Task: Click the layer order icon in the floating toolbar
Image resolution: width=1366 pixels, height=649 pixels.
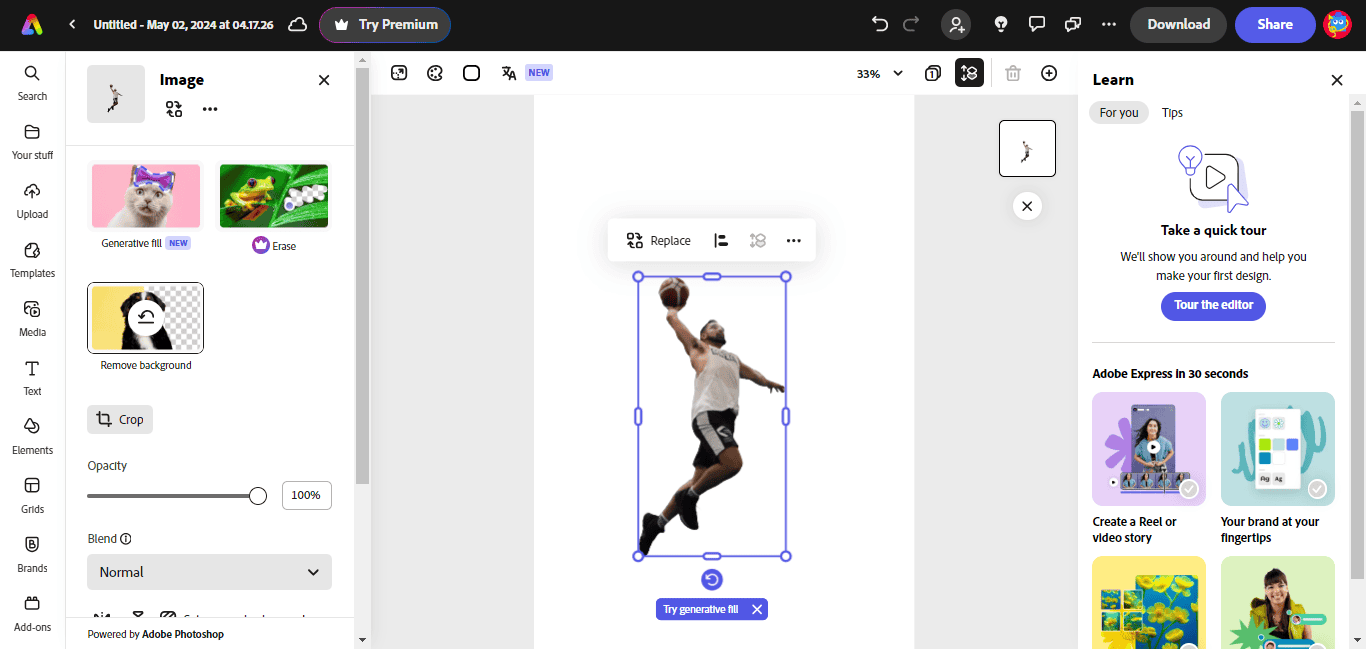Action: point(758,240)
